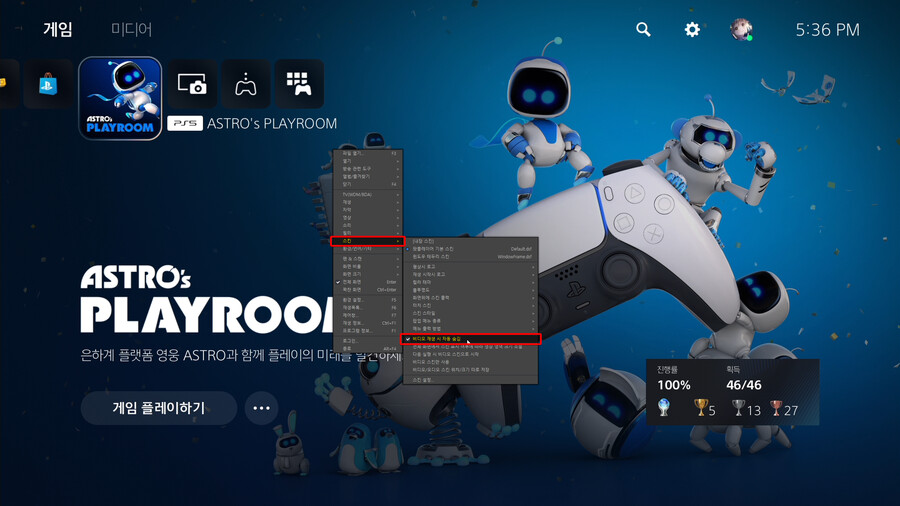Screen dimensions: 900x506
Task: Click the 46/46 earned trophies value
Action: (x=744, y=385)
